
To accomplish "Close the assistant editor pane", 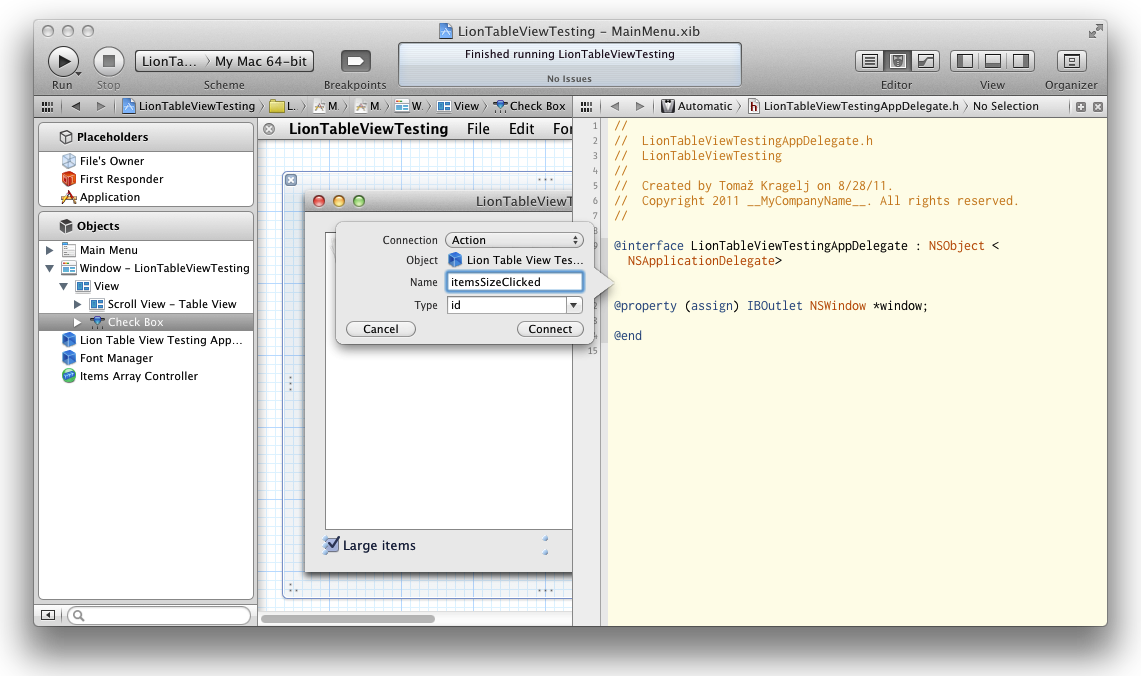I will (x=1098, y=107).
